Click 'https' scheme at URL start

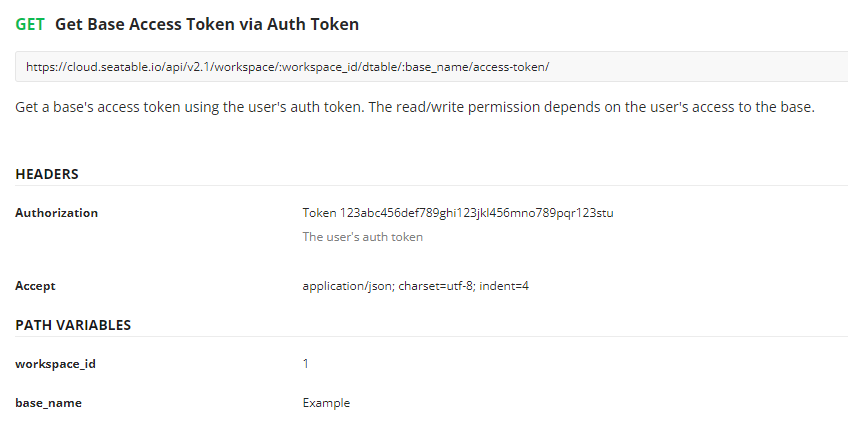coord(39,67)
